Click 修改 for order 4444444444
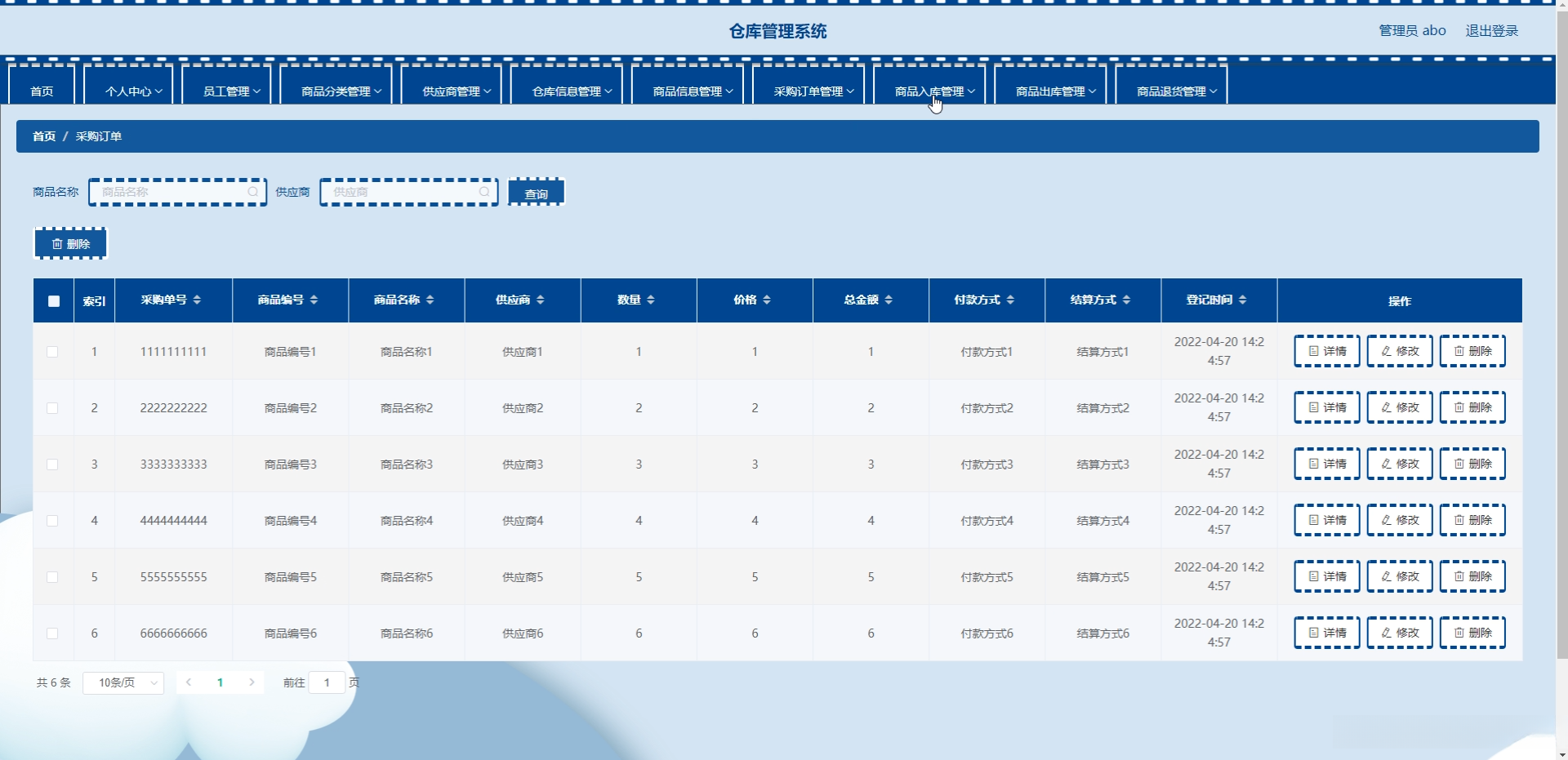This screenshot has height=760, width=1568. coord(1400,520)
